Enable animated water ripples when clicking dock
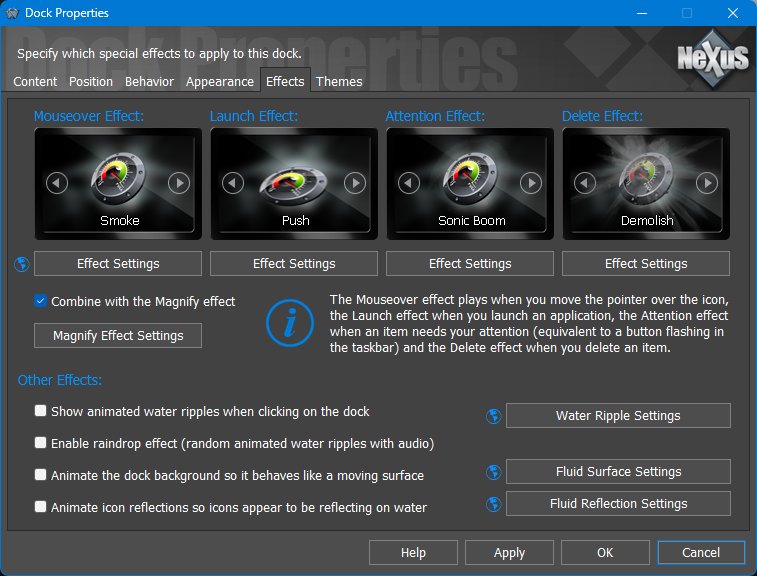Screen dimensions: 757x576 tap(41, 411)
